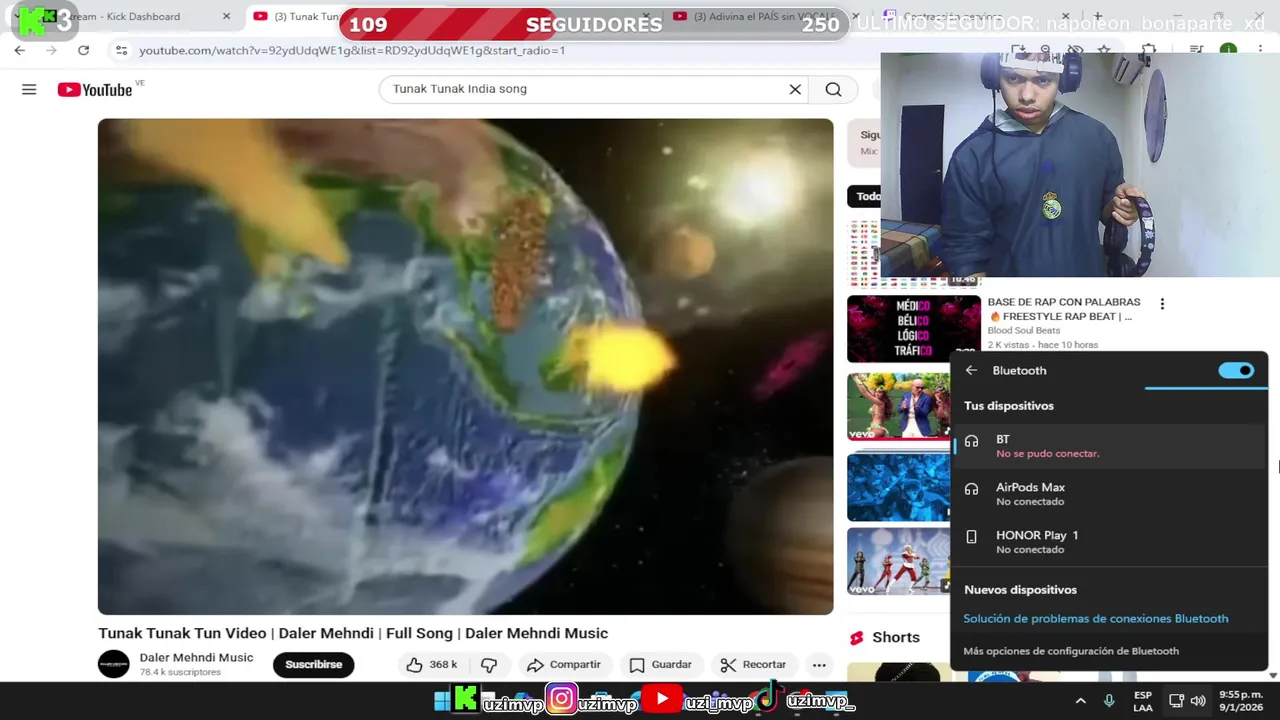Image resolution: width=1280 pixels, height=720 pixels.
Task: Click the Recortar clip button
Action: point(754,664)
